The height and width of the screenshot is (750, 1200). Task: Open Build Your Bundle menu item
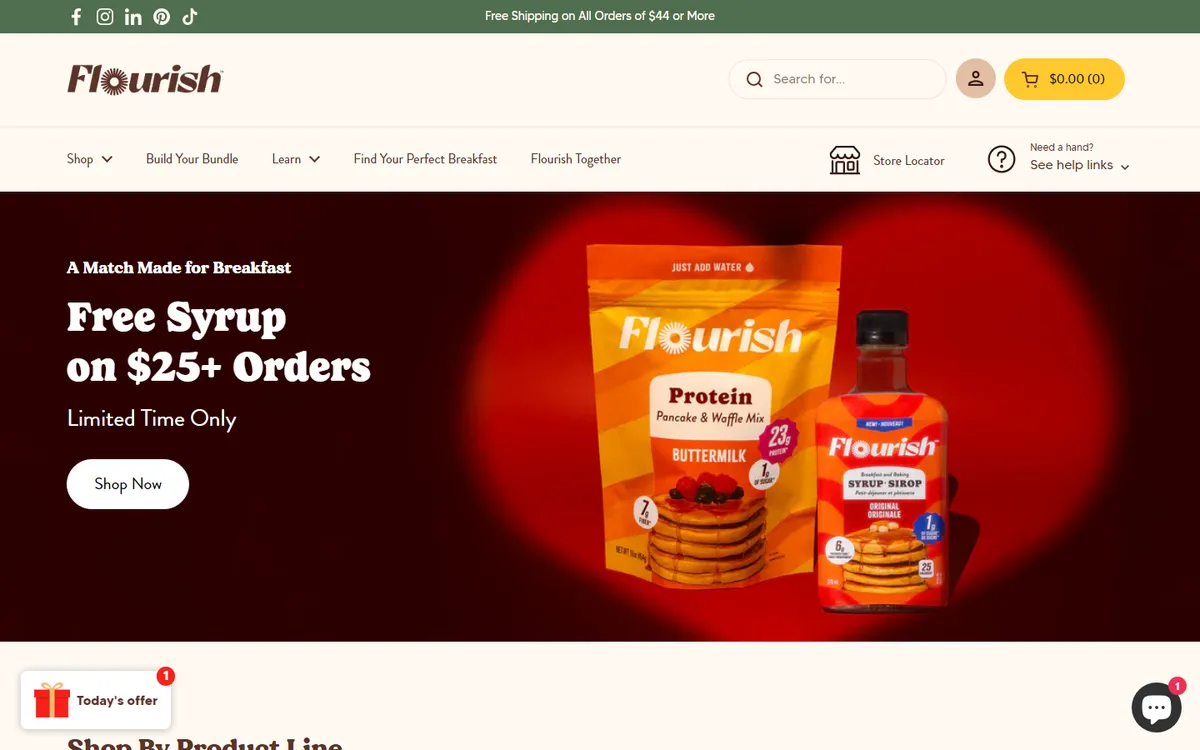click(192, 159)
